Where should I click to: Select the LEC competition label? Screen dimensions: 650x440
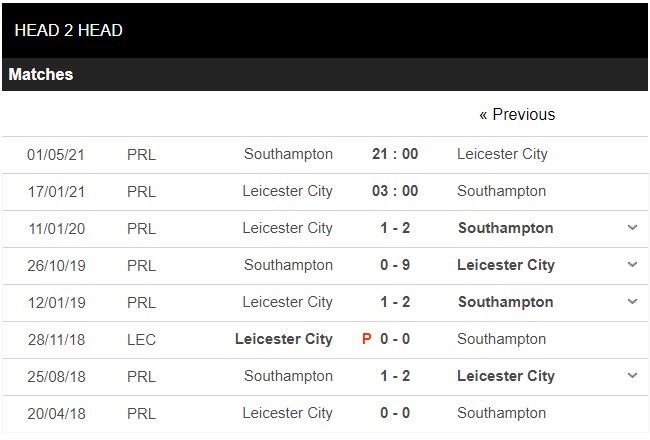(141, 340)
